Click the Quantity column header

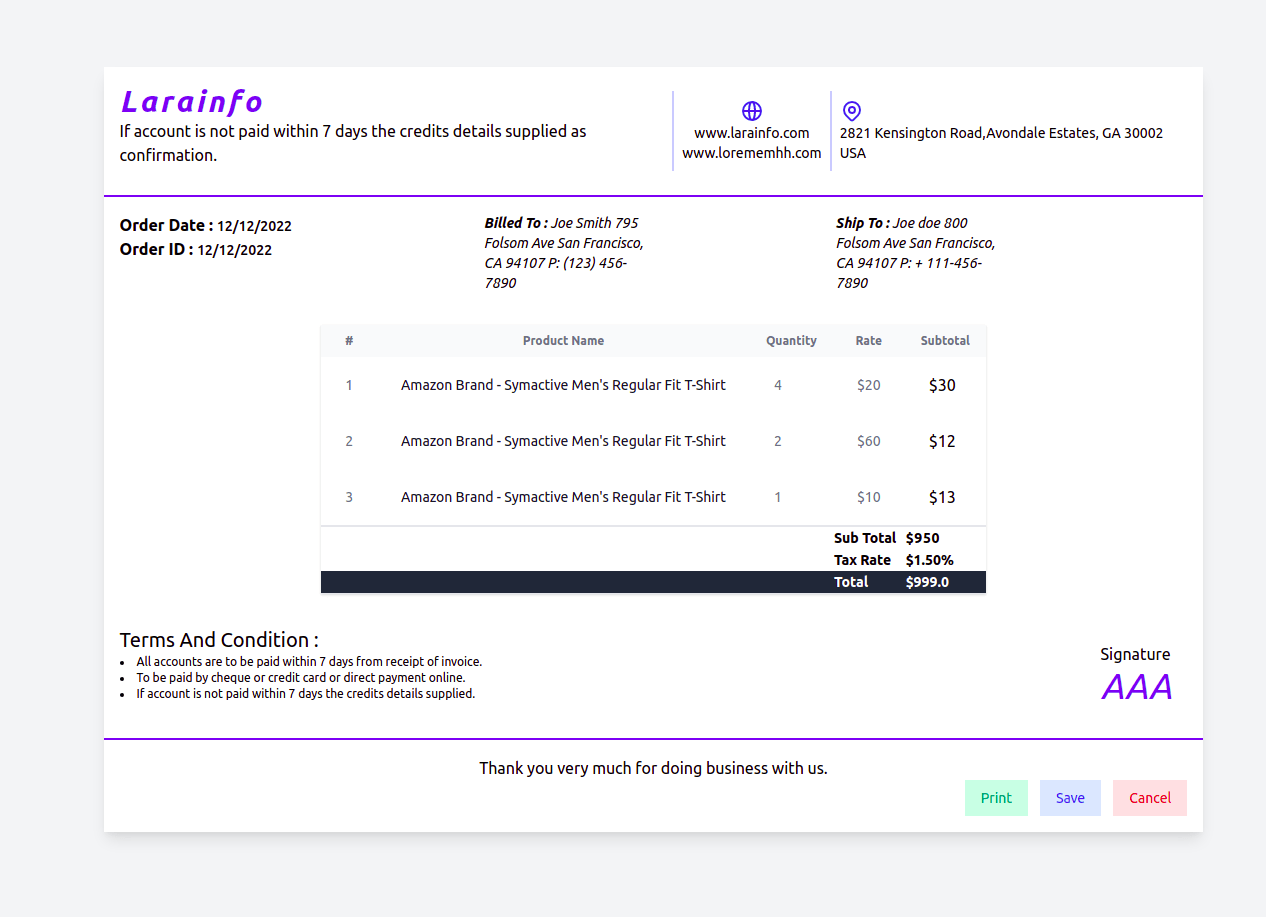[x=791, y=340]
